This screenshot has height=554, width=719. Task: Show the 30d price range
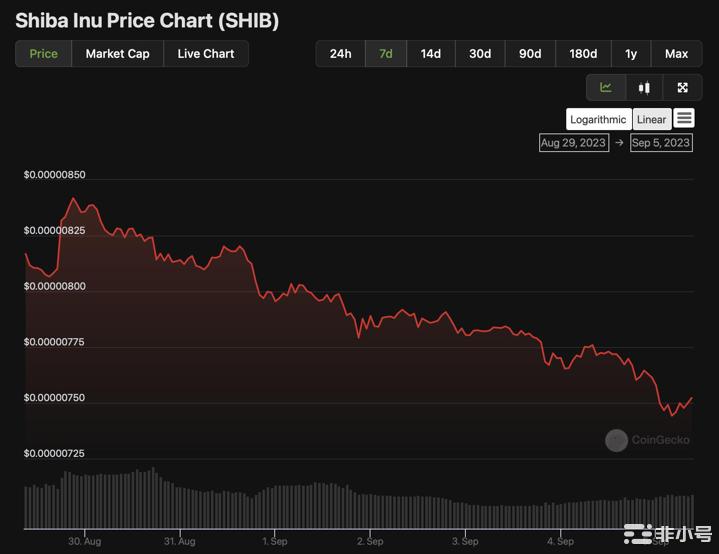point(480,54)
